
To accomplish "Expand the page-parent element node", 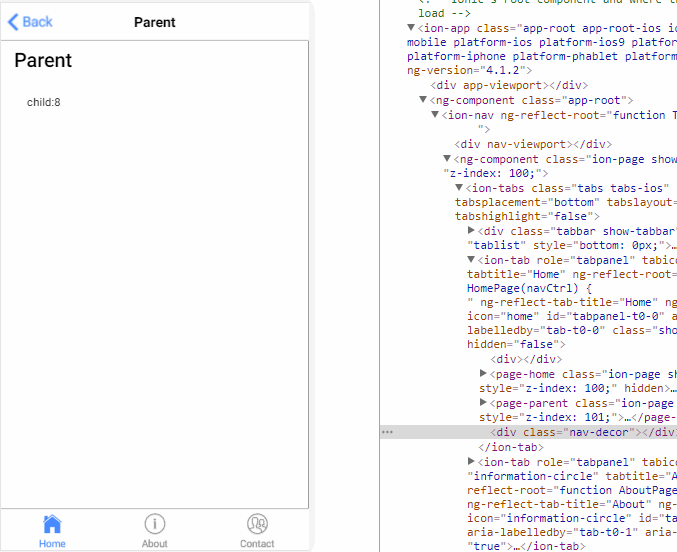I will (x=484, y=403).
